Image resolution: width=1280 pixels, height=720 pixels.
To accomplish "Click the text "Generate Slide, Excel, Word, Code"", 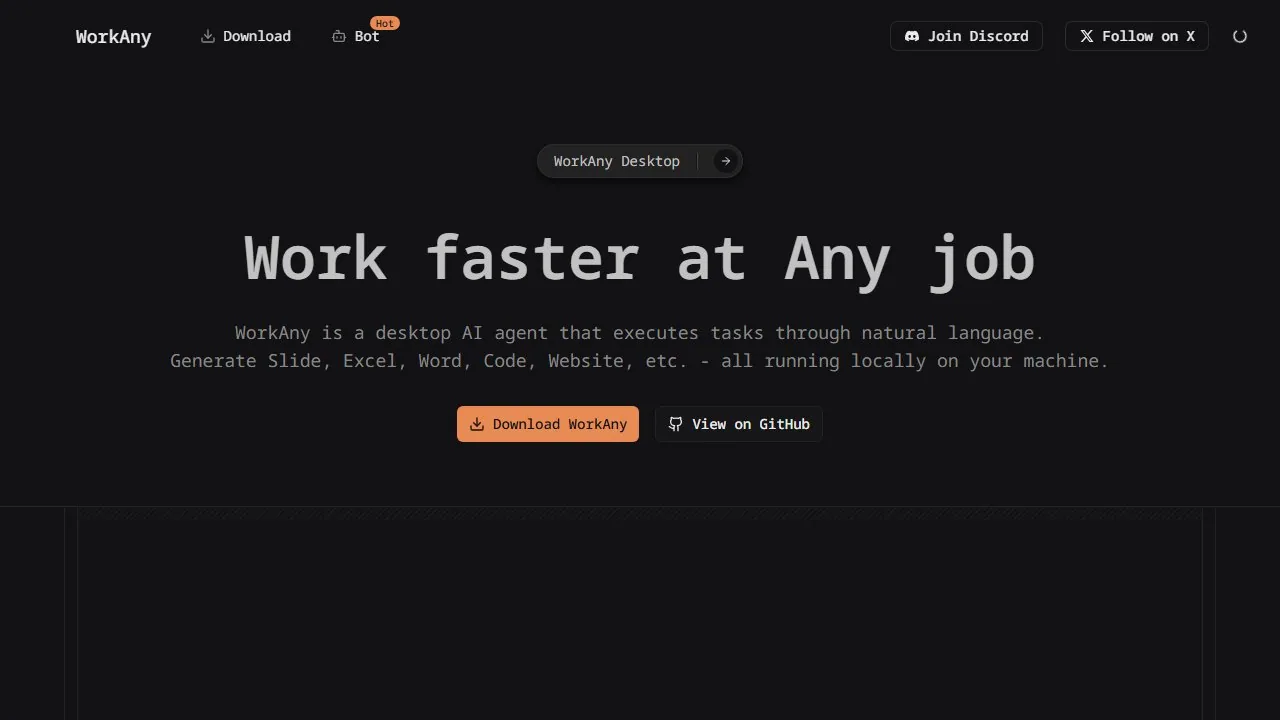I will coord(354,361).
